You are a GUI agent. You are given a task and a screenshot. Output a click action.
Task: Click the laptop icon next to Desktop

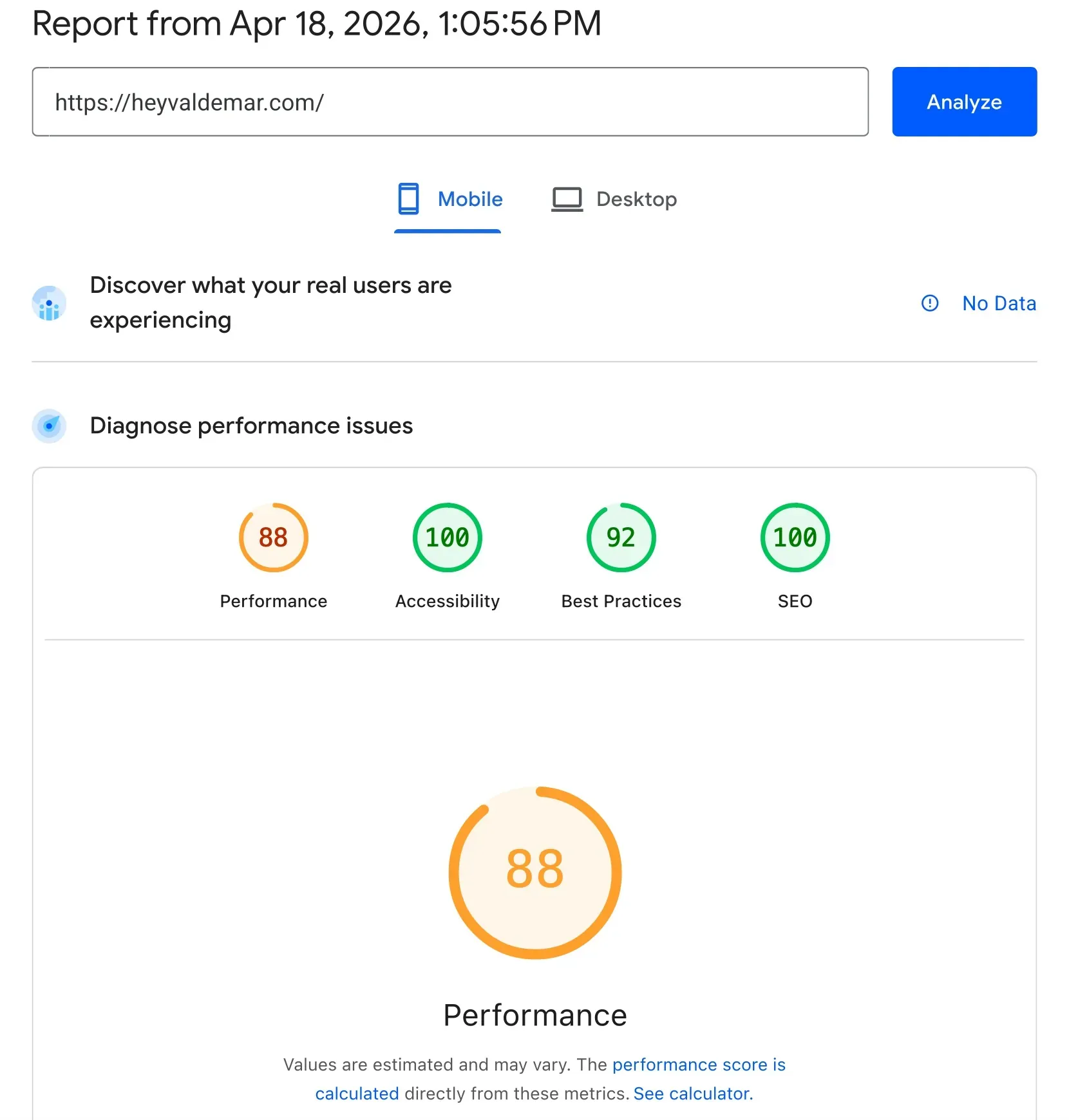point(566,198)
